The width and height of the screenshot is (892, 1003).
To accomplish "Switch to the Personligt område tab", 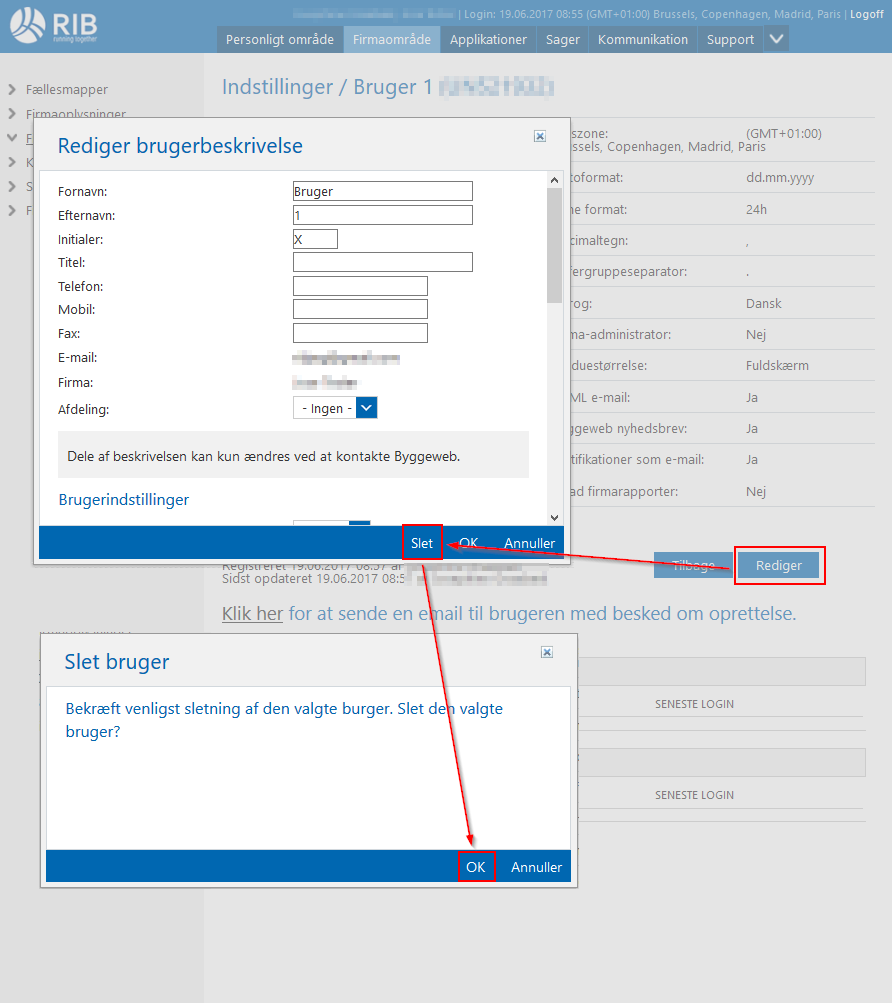I will (x=279, y=39).
